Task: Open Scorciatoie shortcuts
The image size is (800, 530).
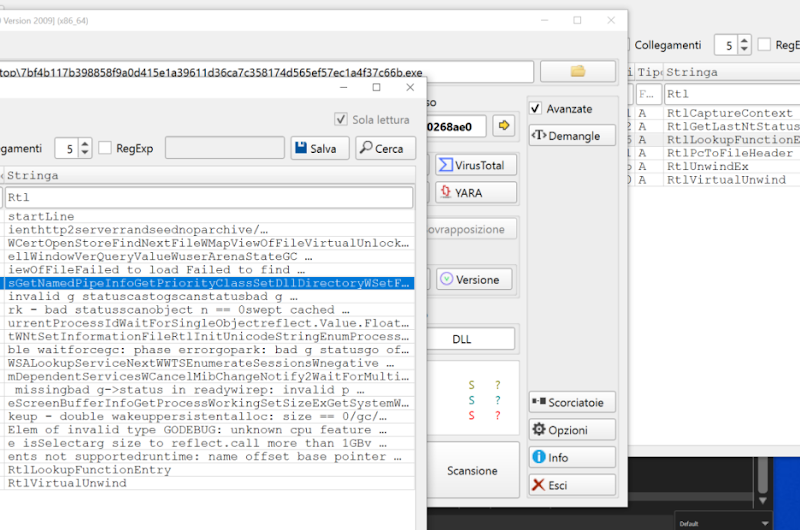Action: tap(572, 402)
